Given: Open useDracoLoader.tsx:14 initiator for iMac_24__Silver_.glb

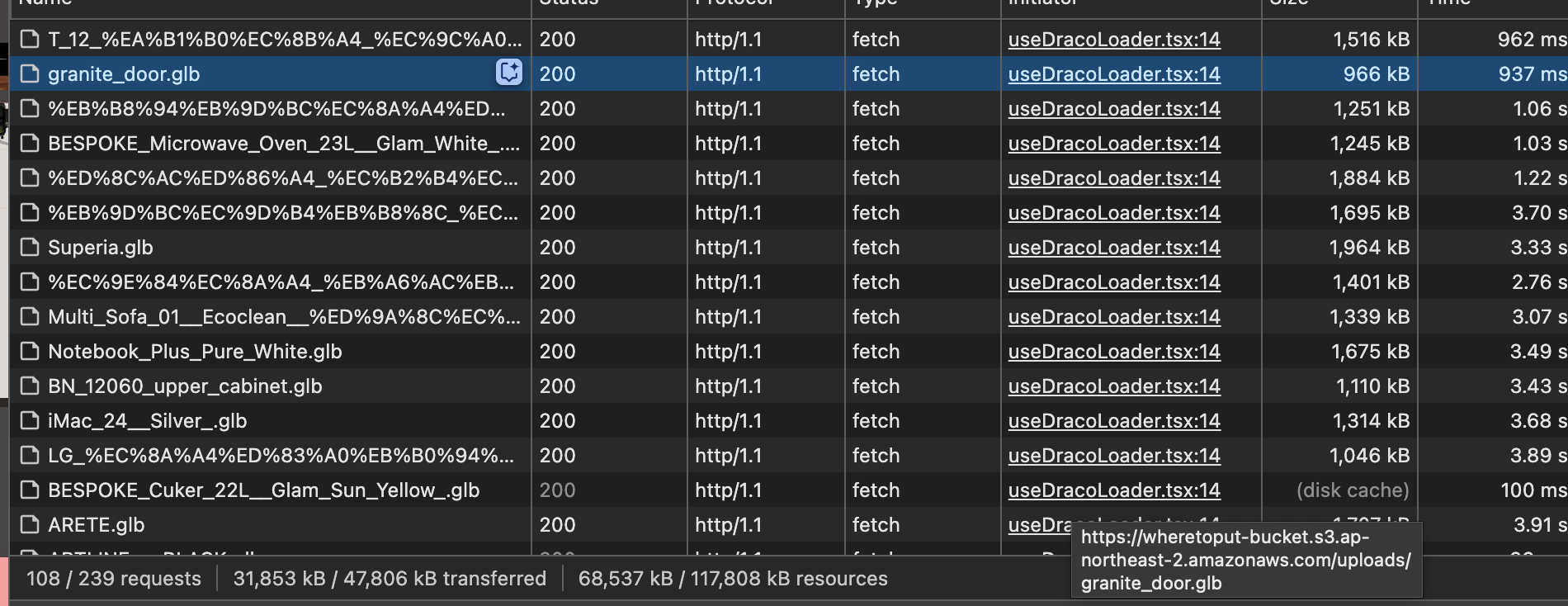Looking at the screenshot, I should (x=1114, y=420).
